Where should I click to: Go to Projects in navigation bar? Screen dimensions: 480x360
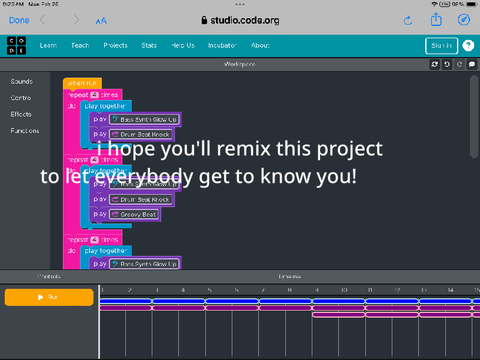pos(115,46)
